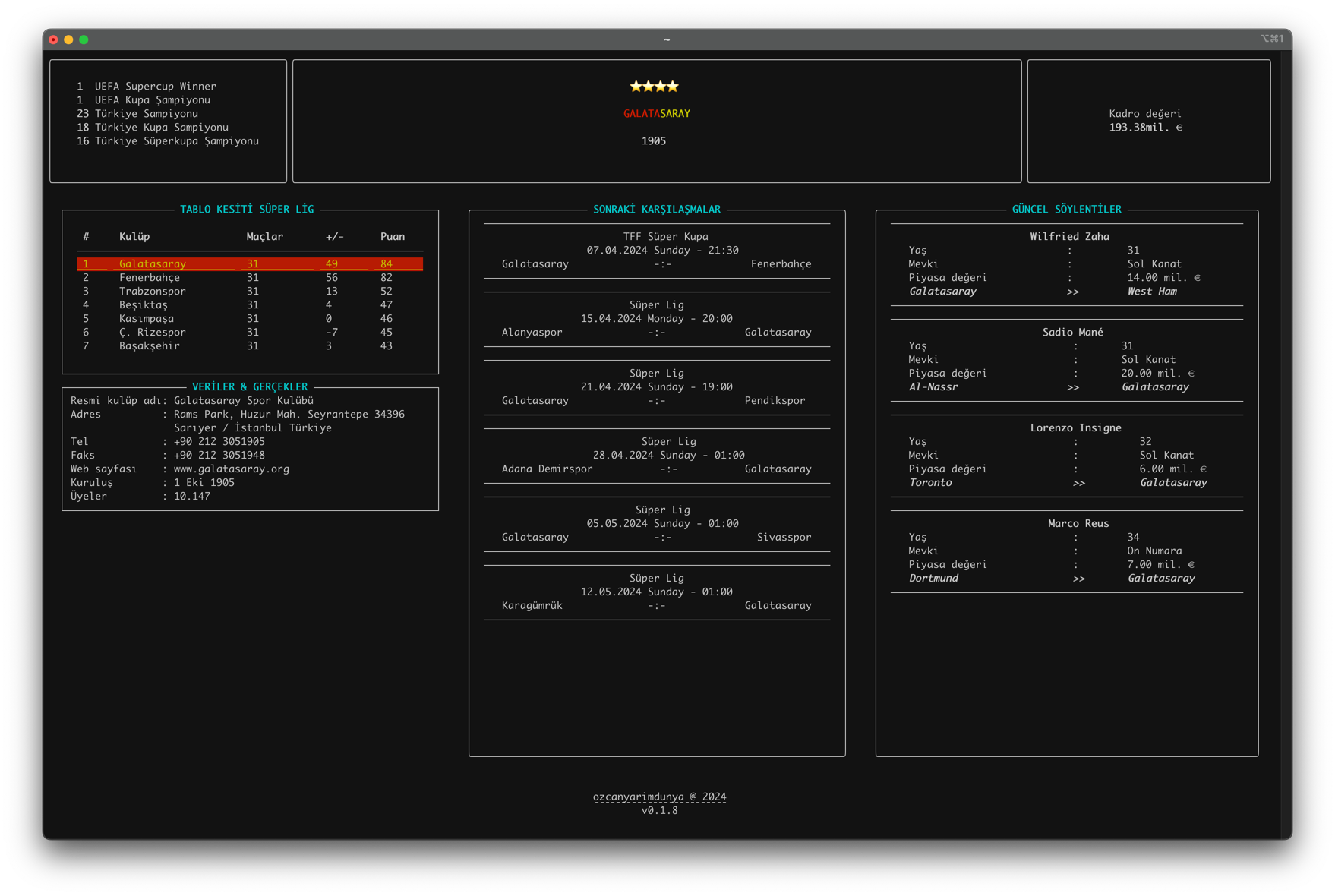Click Fenerbahçe in the Süper Kupa fixture

[x=781, y=263]
